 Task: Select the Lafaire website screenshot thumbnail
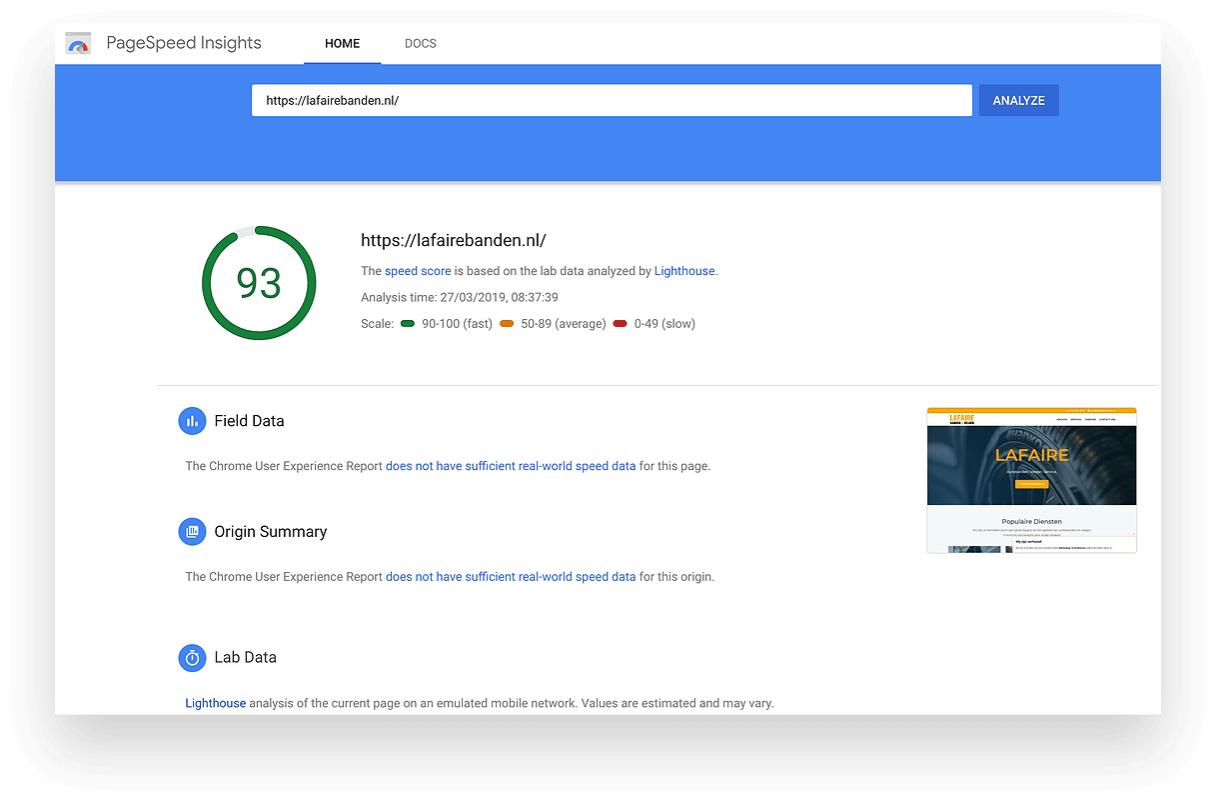pyautogui.click(x=1031, y=480)
